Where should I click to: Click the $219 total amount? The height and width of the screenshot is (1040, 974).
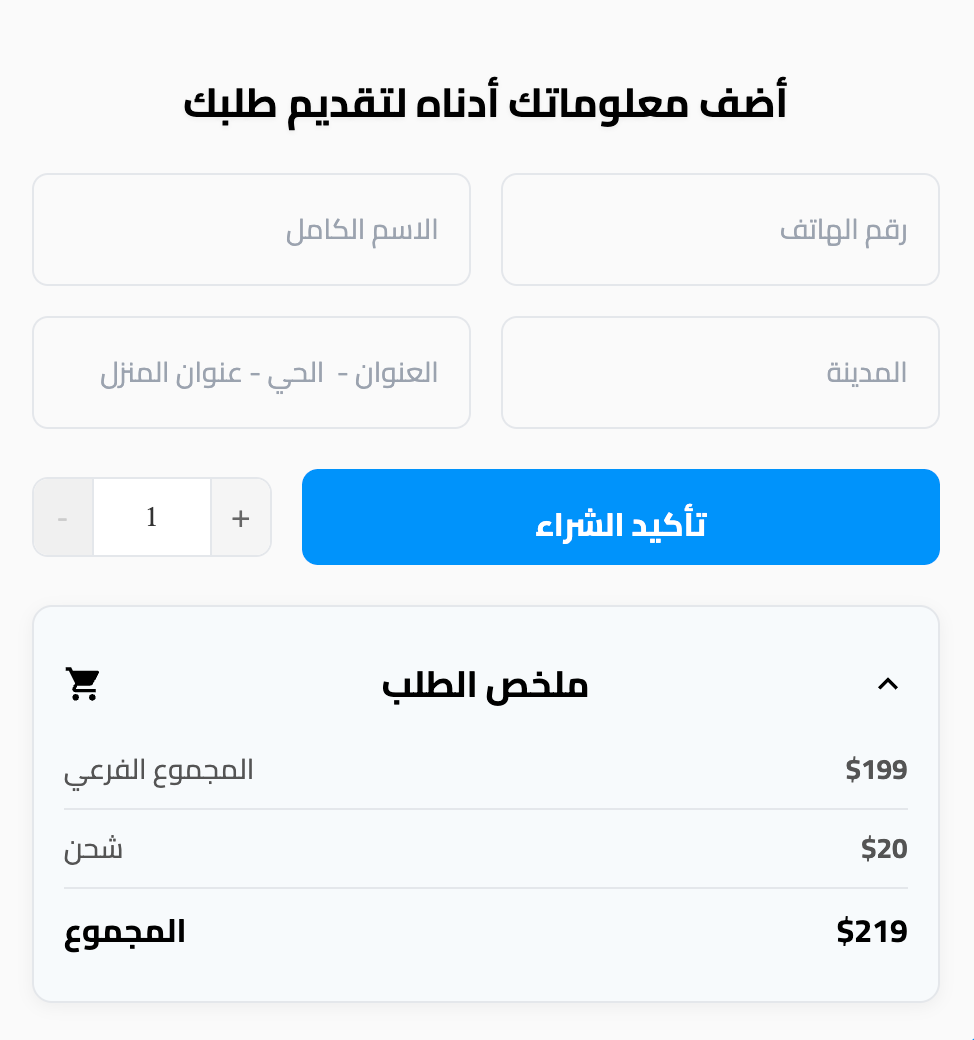[872, 931]
